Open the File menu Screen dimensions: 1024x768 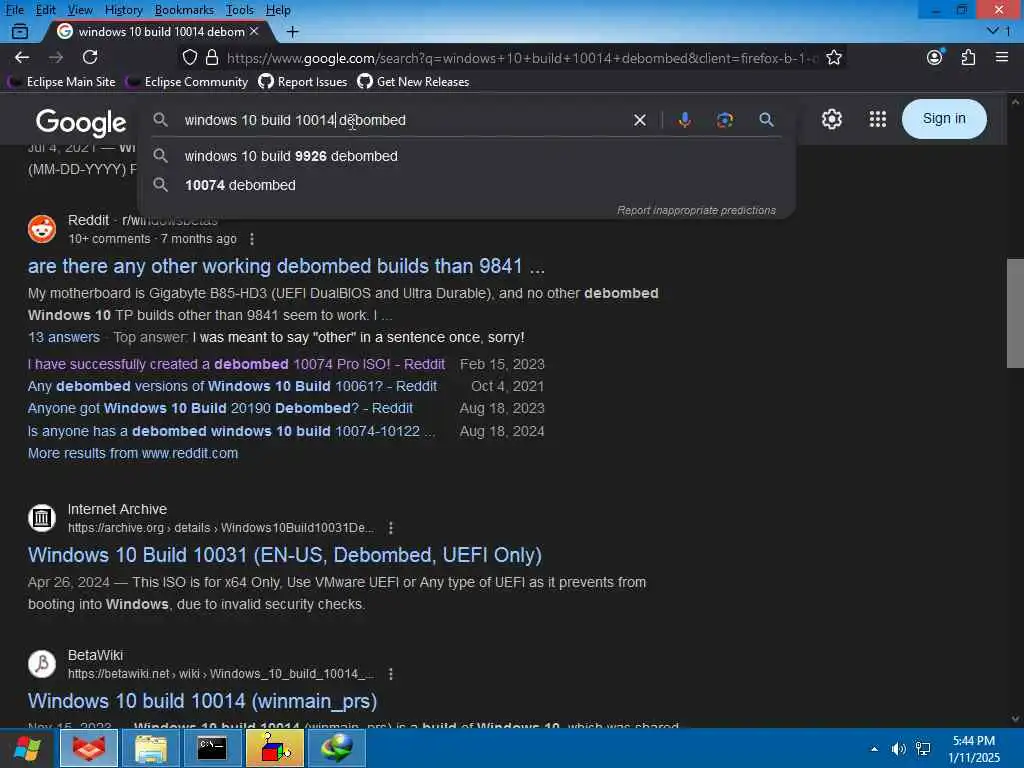[x=14, y=10]
